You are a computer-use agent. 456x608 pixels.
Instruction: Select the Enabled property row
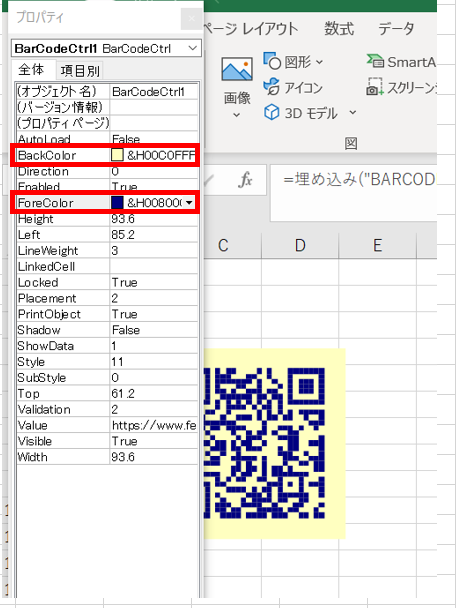click(107, 186)
